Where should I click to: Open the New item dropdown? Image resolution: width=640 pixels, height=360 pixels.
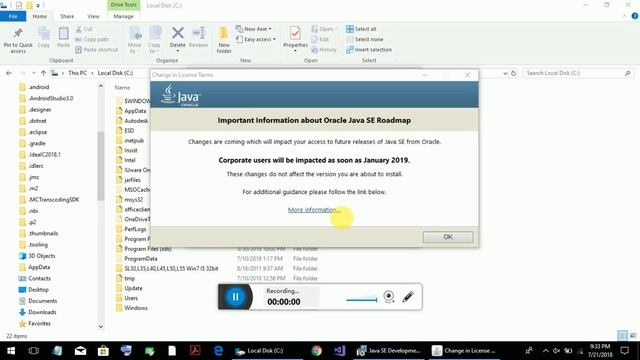(x=253, y=29)
